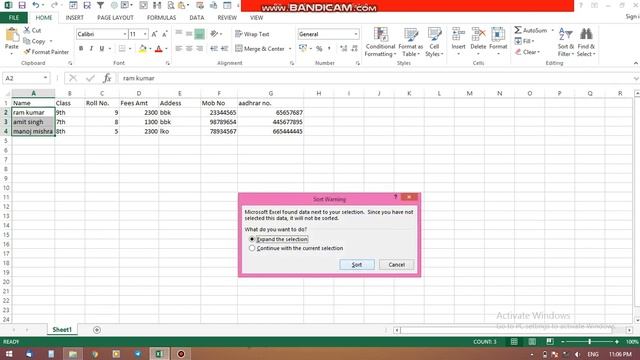The width and height of the screenshot is (640, 360).
Task: Switch to the FORMULAS tab
Action: pyautogui.click(x=161, y=18)
